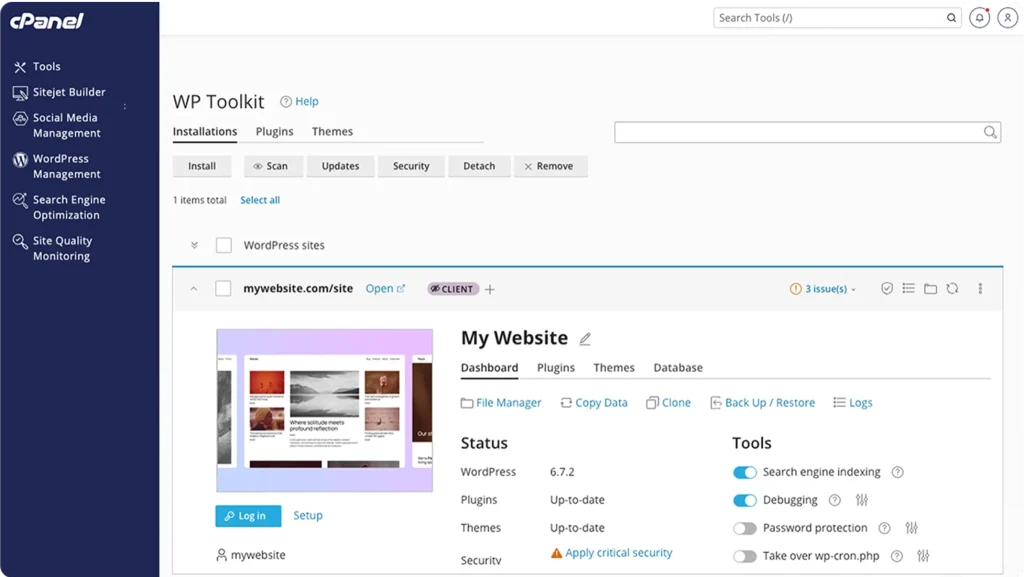Open the folder icon next to the refresh icon

click(930, 288)
